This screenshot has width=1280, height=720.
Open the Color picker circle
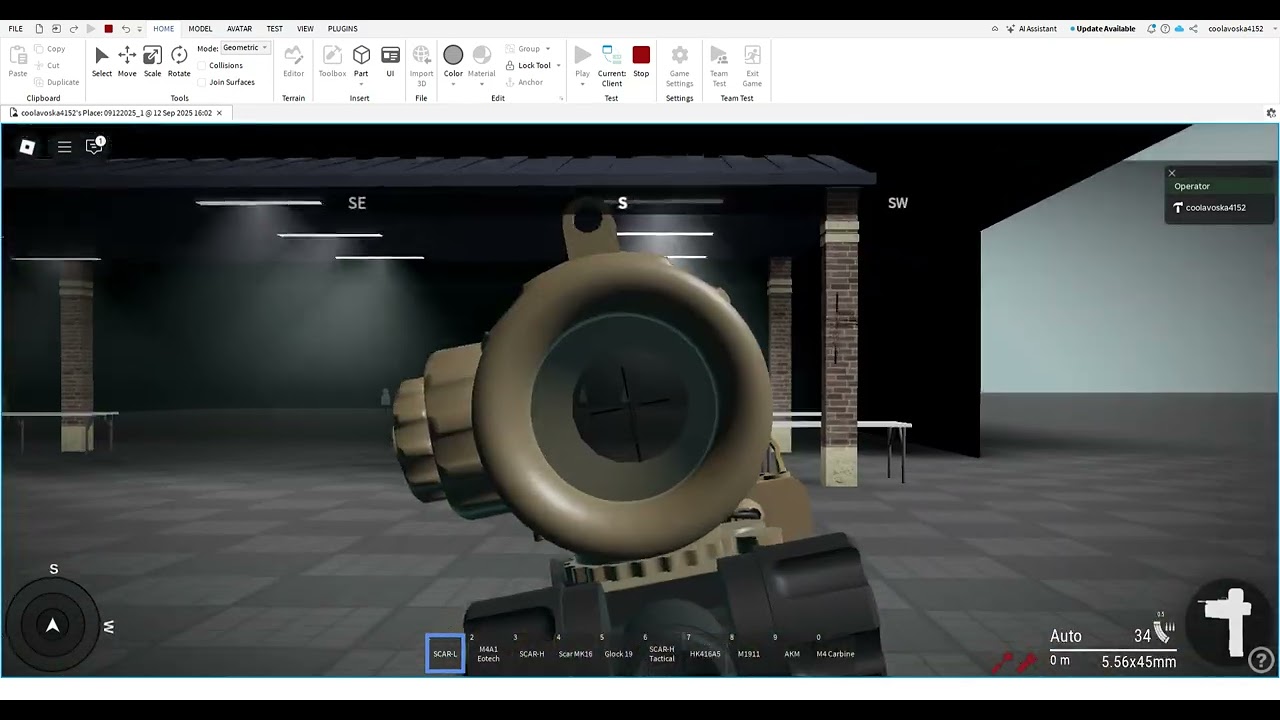click(x=453, y=56)
